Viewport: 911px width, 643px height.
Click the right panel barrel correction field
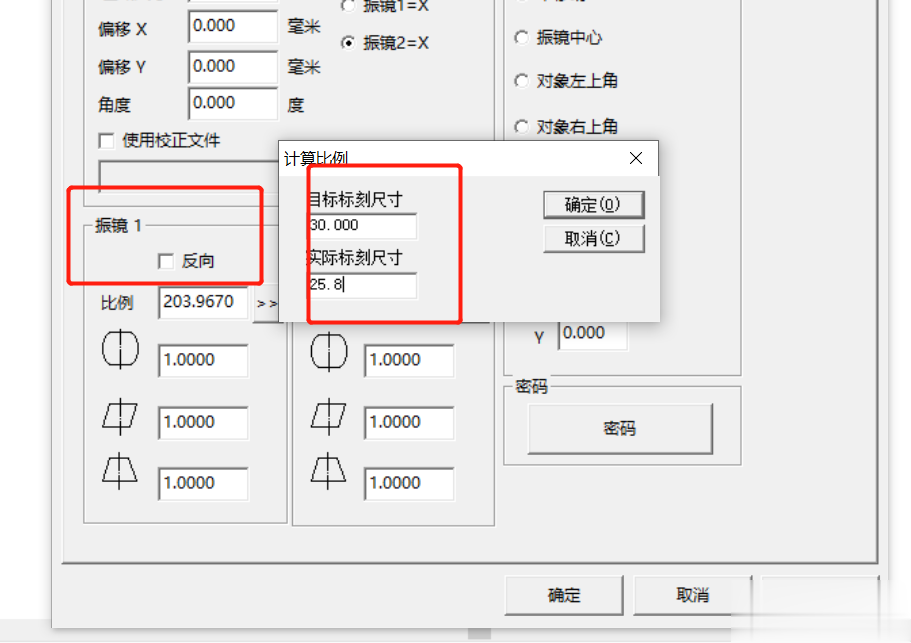409,361
